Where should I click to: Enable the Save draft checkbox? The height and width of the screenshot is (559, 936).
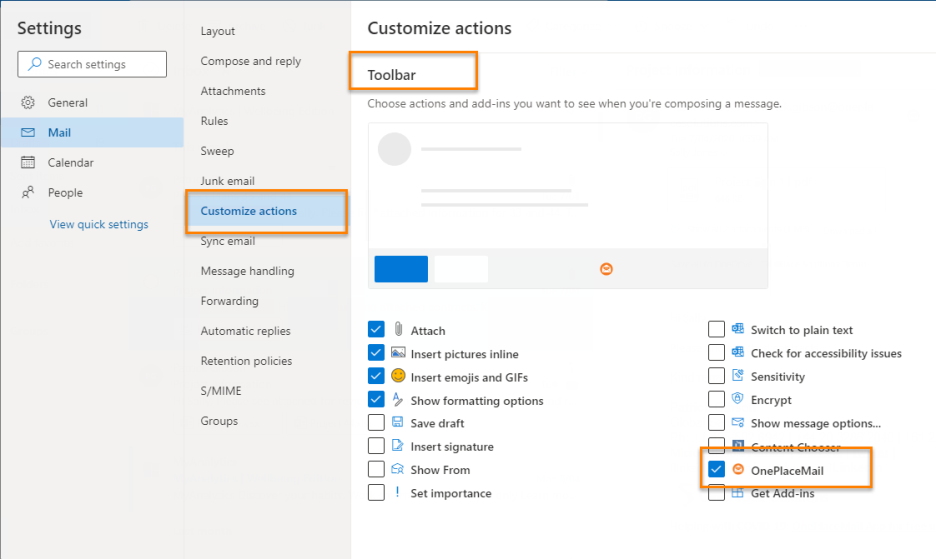(x=376, y=423)
